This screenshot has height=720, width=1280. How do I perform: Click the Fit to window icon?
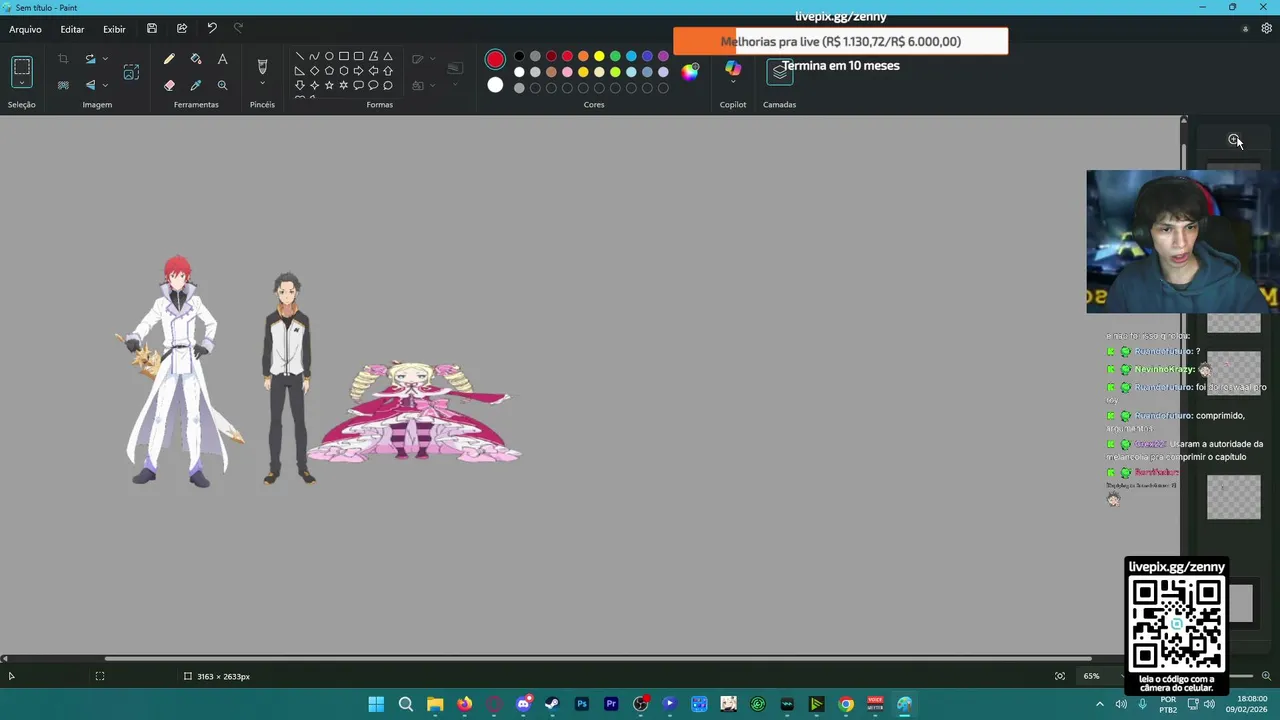(x=1060, y=676)
